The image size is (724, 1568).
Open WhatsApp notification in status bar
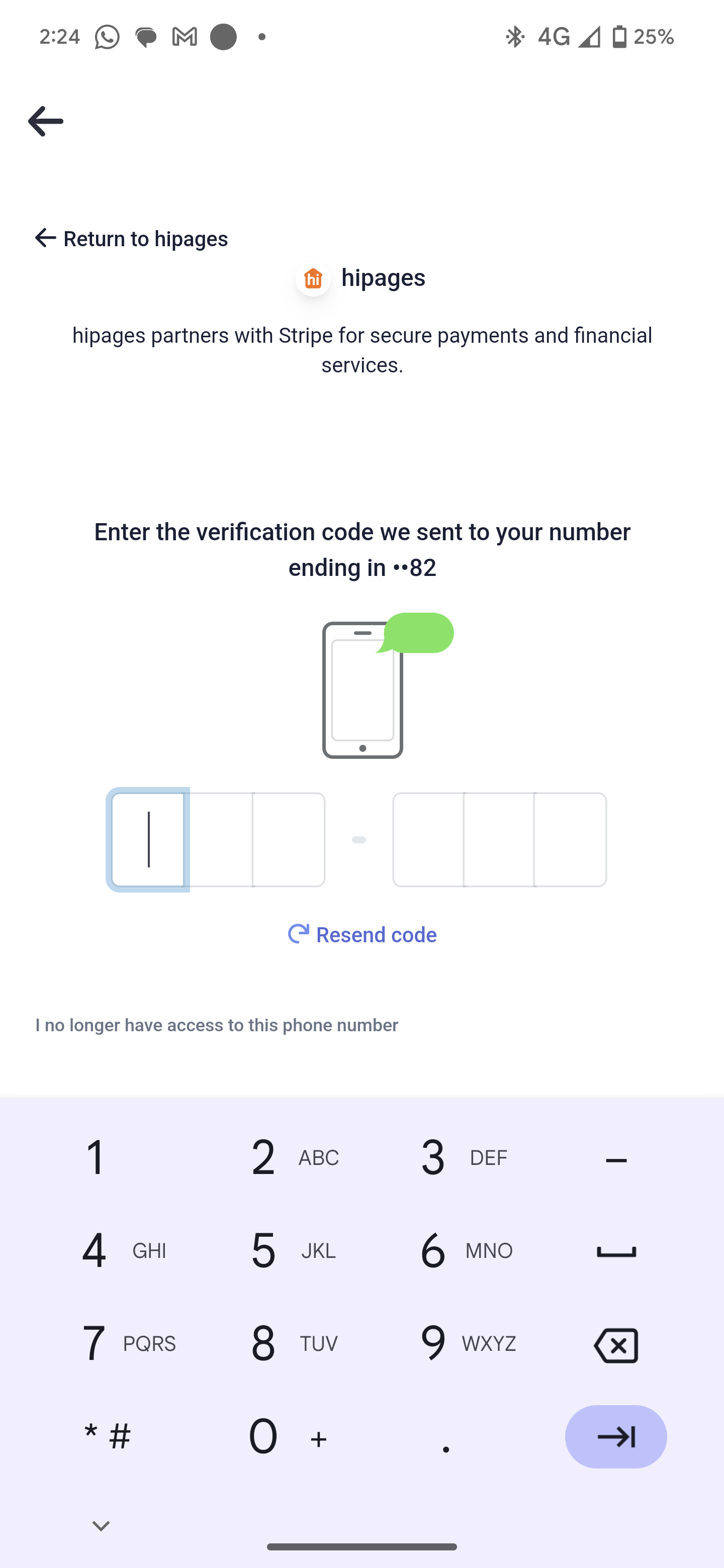pyautogui.click(x=107, y=37)
